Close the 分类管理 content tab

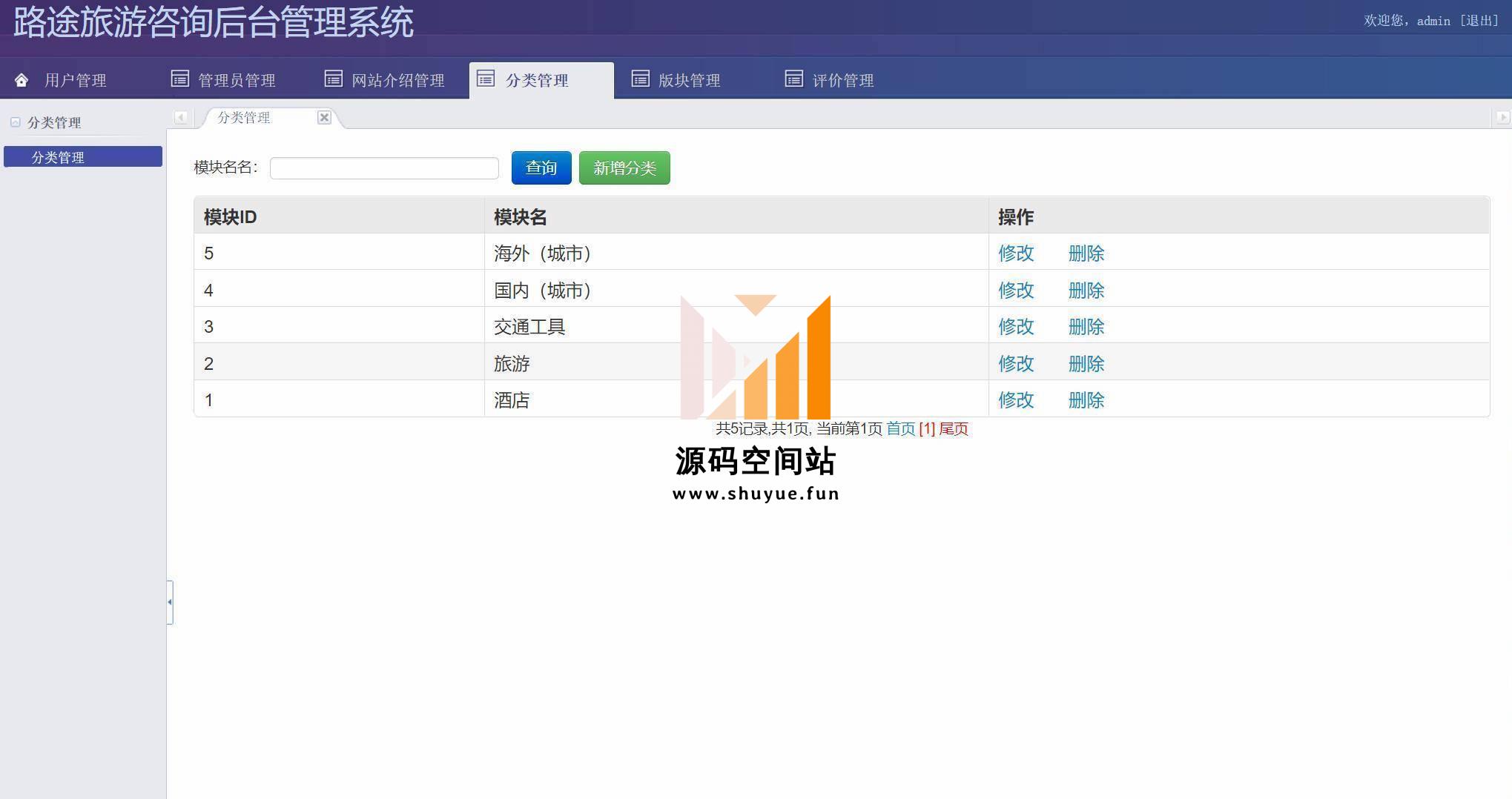click(x=324, y=117)
